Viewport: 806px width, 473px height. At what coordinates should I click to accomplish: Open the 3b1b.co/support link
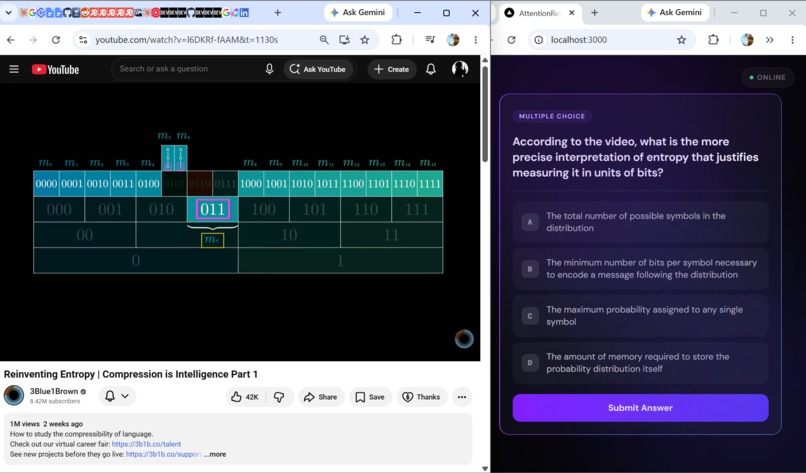click(x=163, y=454)
